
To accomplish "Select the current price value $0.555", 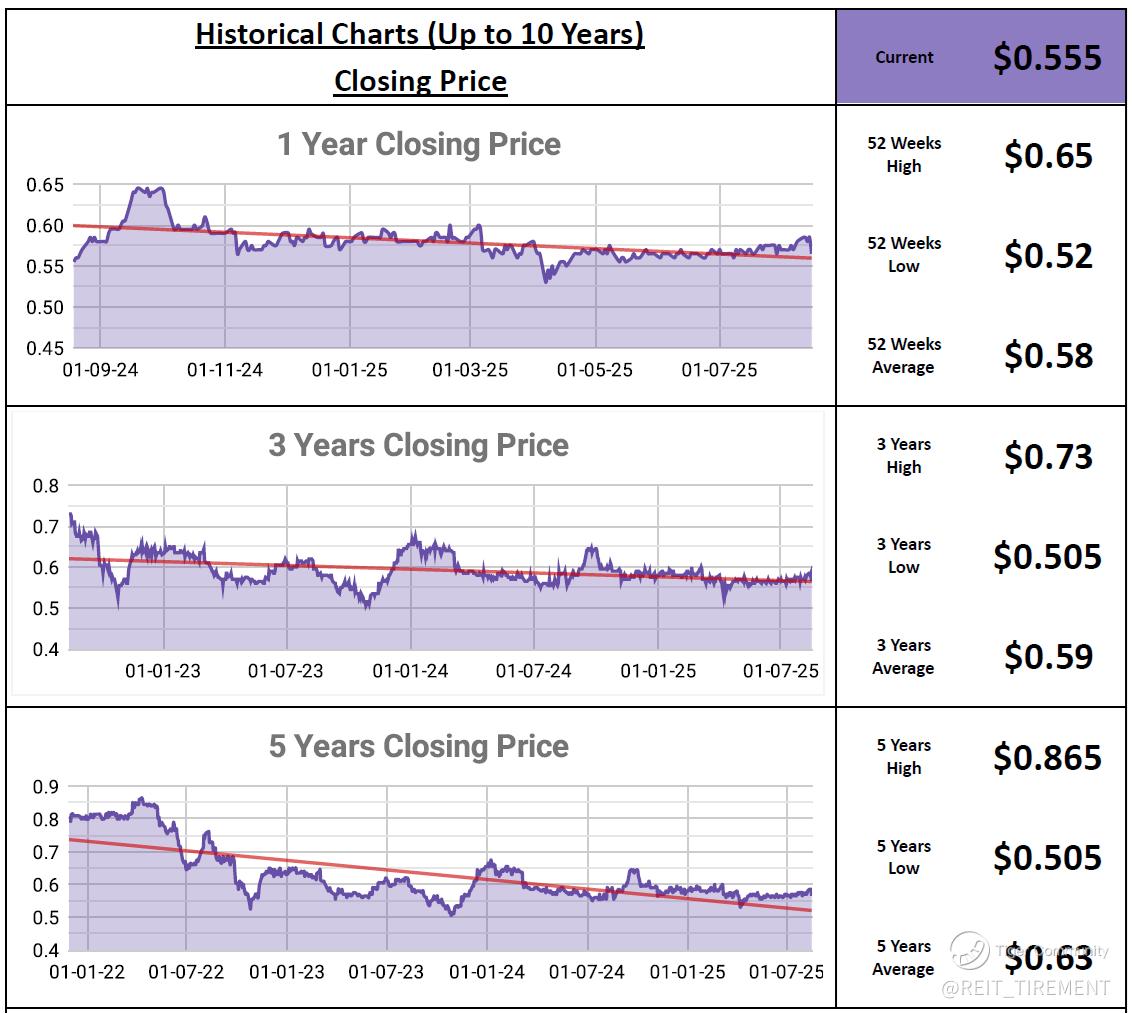I will [1047, 57].
